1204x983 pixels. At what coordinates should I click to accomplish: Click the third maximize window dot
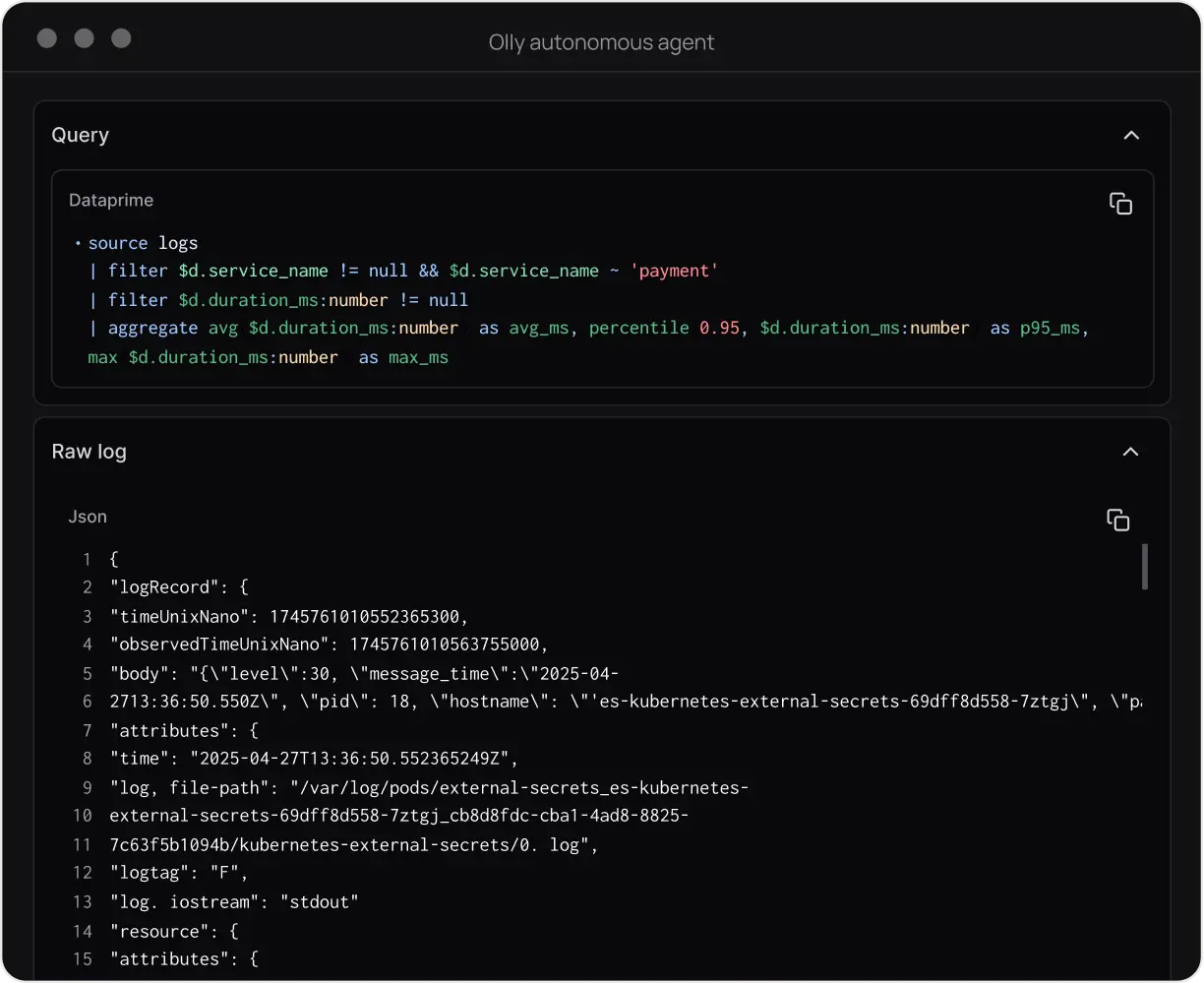(x=121, y=38)
